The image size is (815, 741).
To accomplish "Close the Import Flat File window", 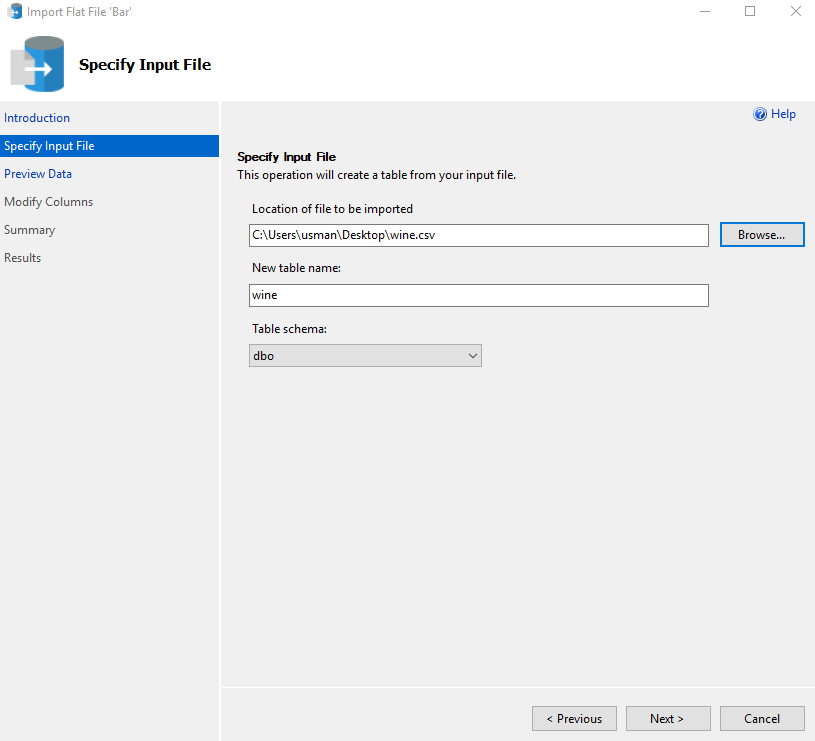I will [795, 12].
